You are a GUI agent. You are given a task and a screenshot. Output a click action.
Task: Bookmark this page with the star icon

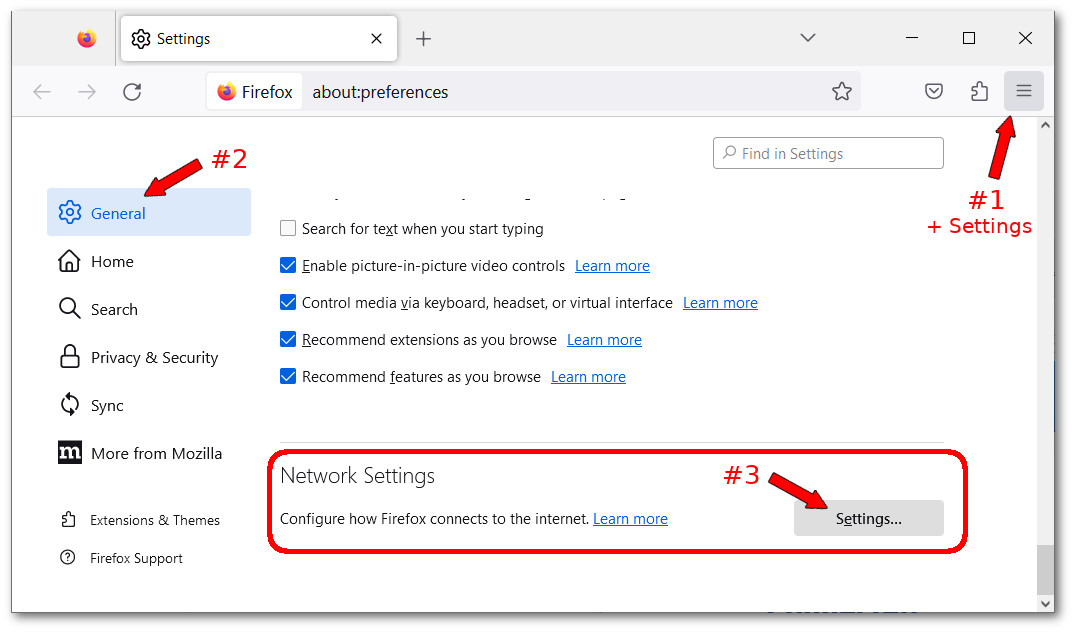(x=842, y=91)
